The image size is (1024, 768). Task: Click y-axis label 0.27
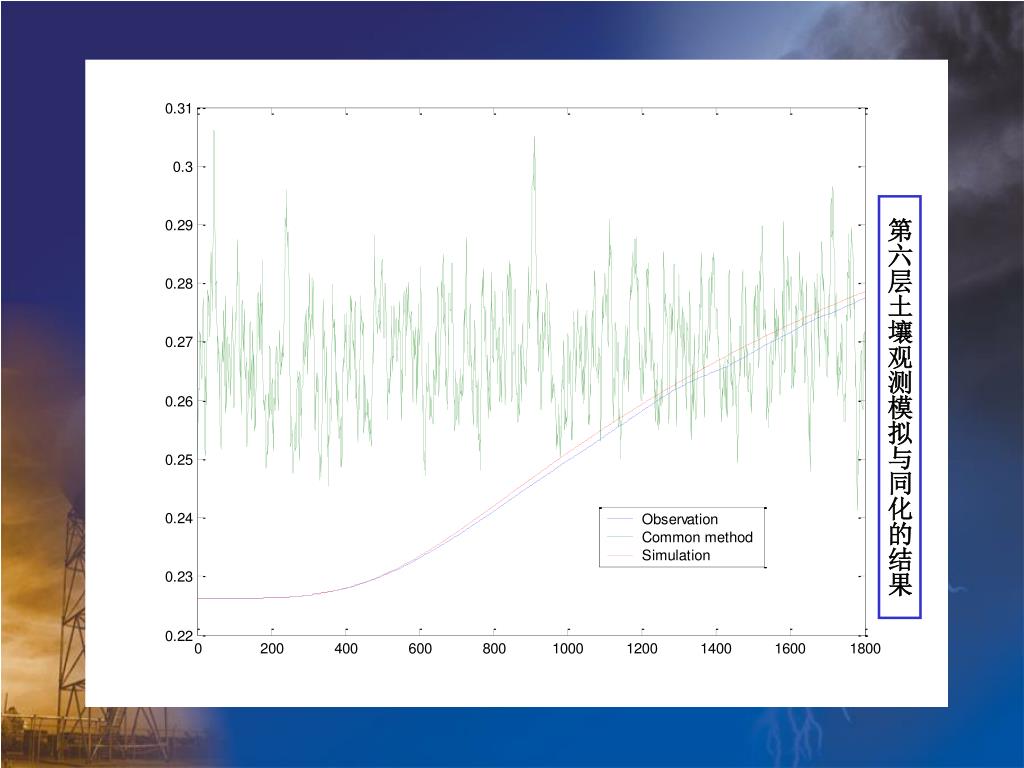coord(178,342)
